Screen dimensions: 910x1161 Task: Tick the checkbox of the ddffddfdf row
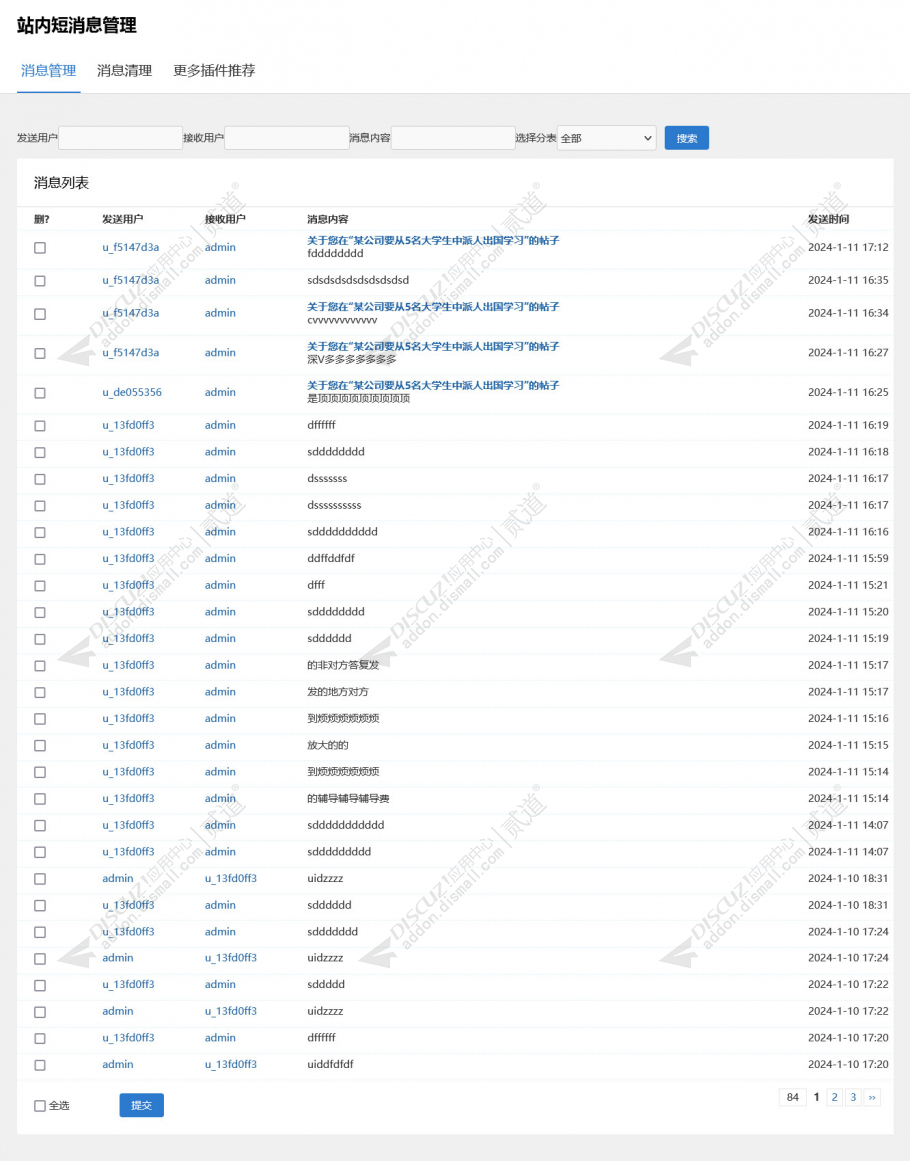coord(40,559)
